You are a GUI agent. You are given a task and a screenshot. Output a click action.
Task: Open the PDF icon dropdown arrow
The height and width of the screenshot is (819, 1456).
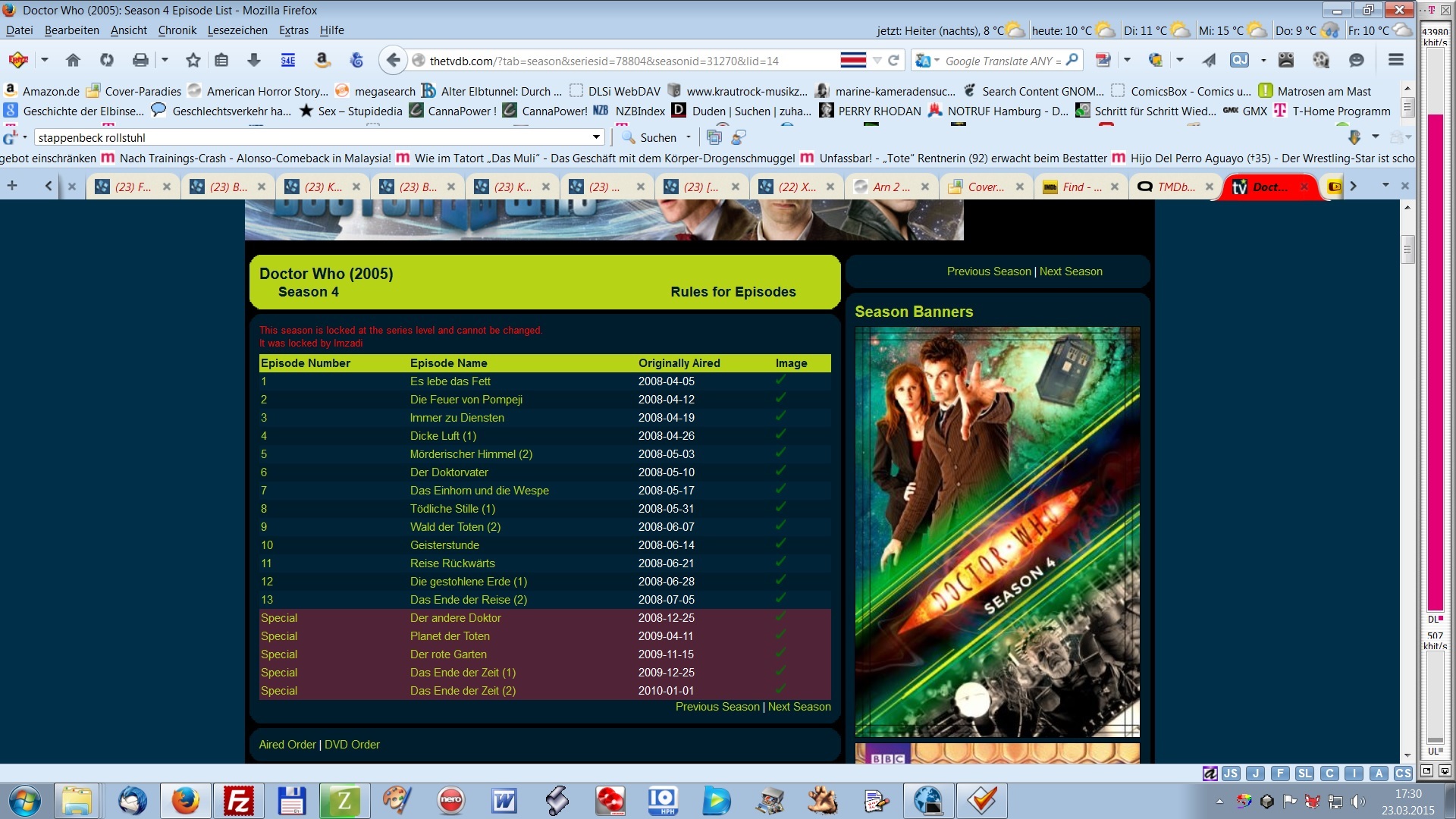tap(1127, 60)
